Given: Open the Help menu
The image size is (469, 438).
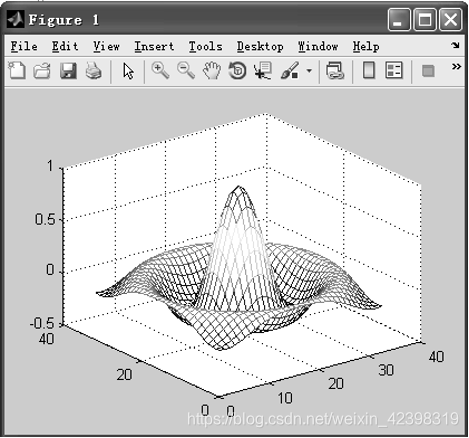Looking at the screenshot, I should coord(366,47).
